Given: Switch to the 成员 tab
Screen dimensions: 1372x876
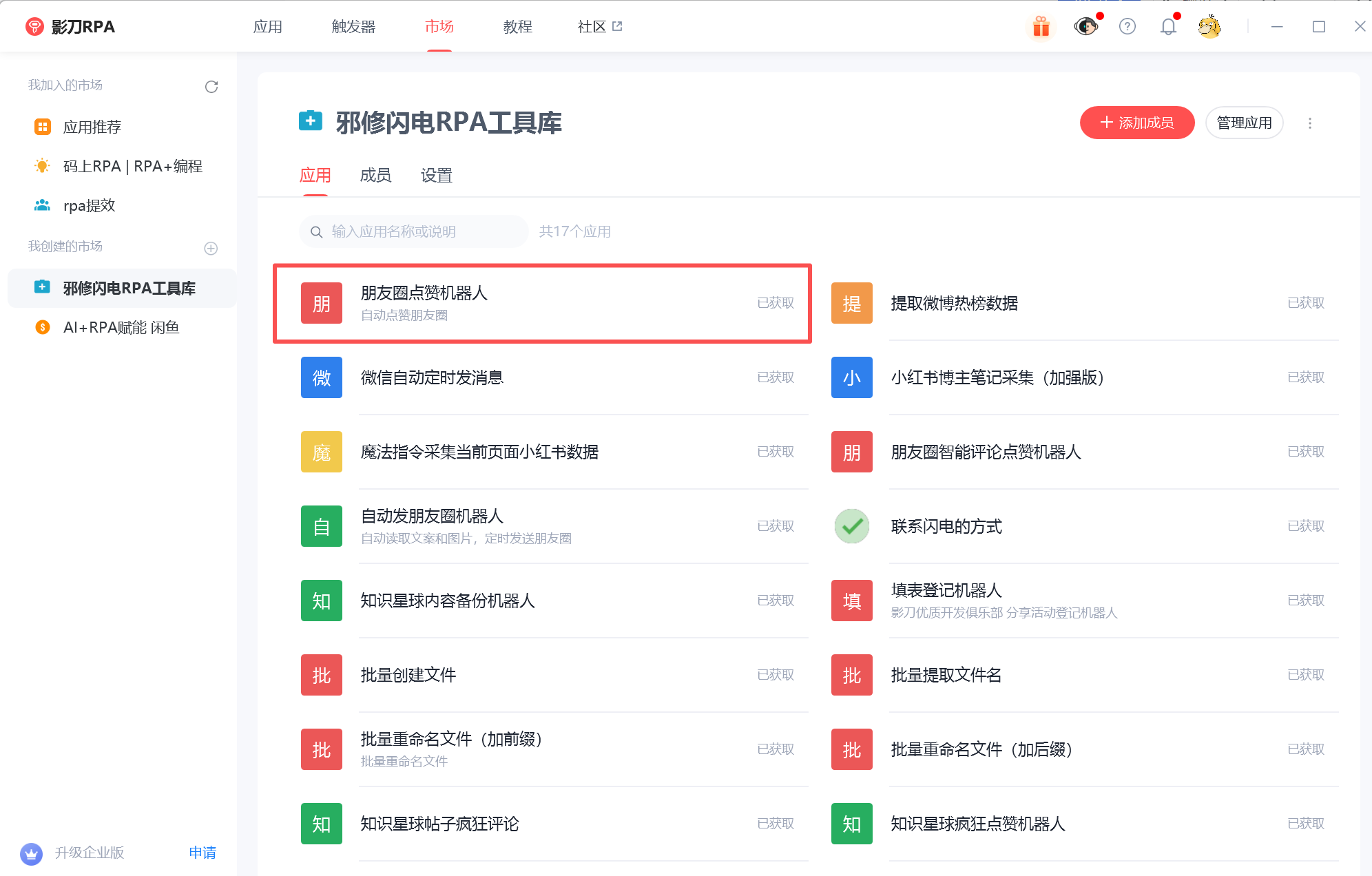Looking at the screenshot, I should (375, 176).
